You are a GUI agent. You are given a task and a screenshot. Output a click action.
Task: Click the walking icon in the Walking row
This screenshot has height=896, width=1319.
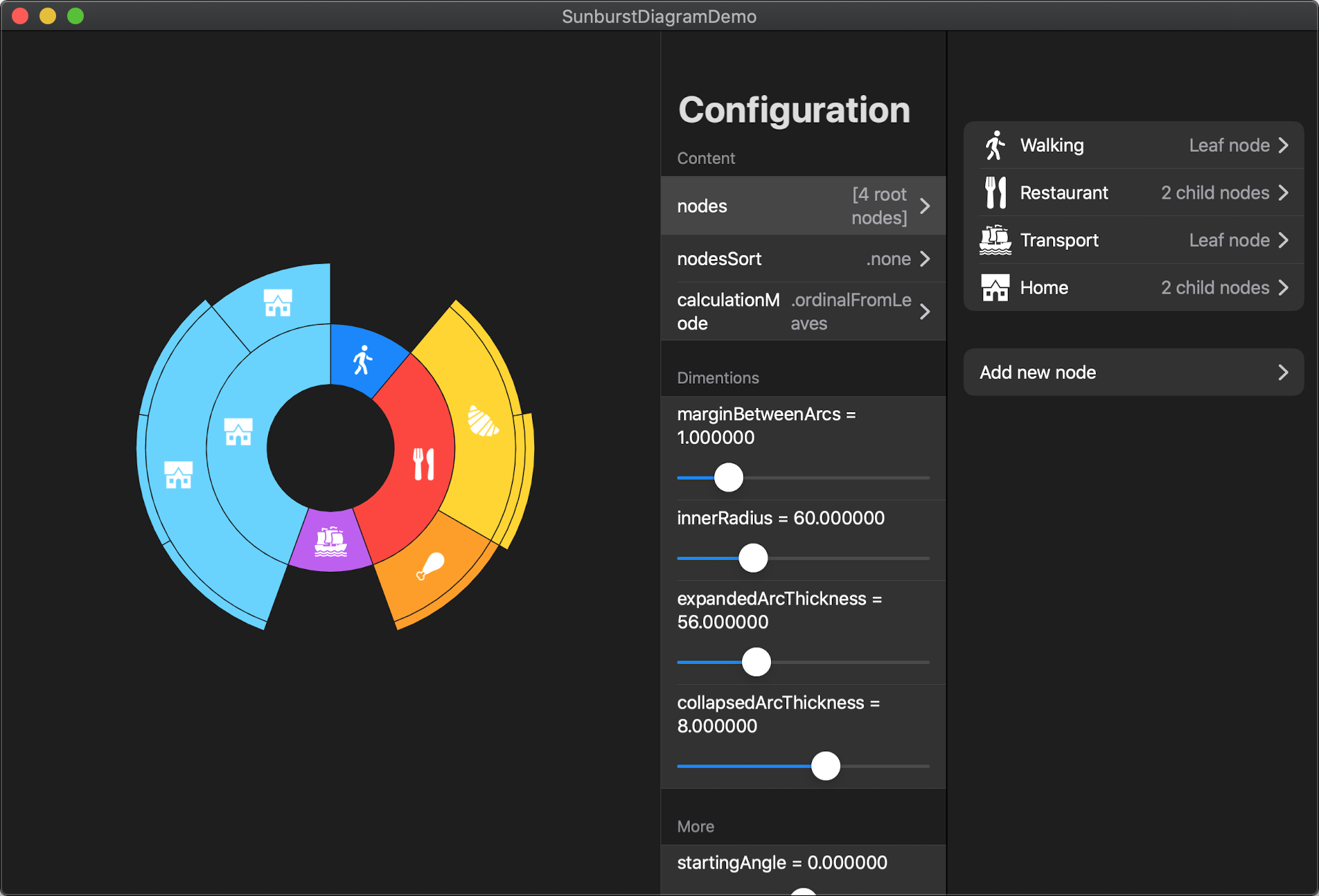pyautogui.click(x=995, y=145)
